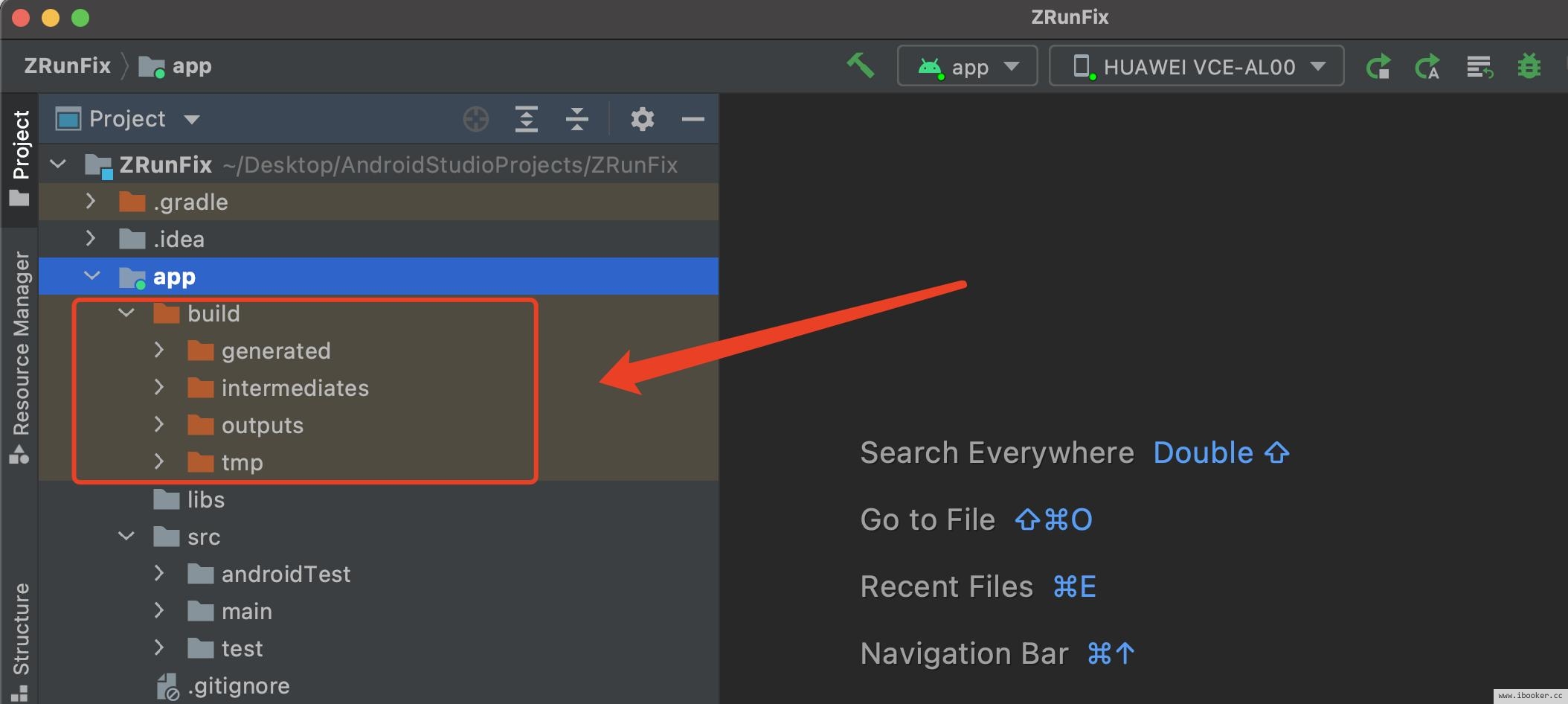1568x704 pixels.
Task: Select the main folder row
Action: (x=379, y=611)
